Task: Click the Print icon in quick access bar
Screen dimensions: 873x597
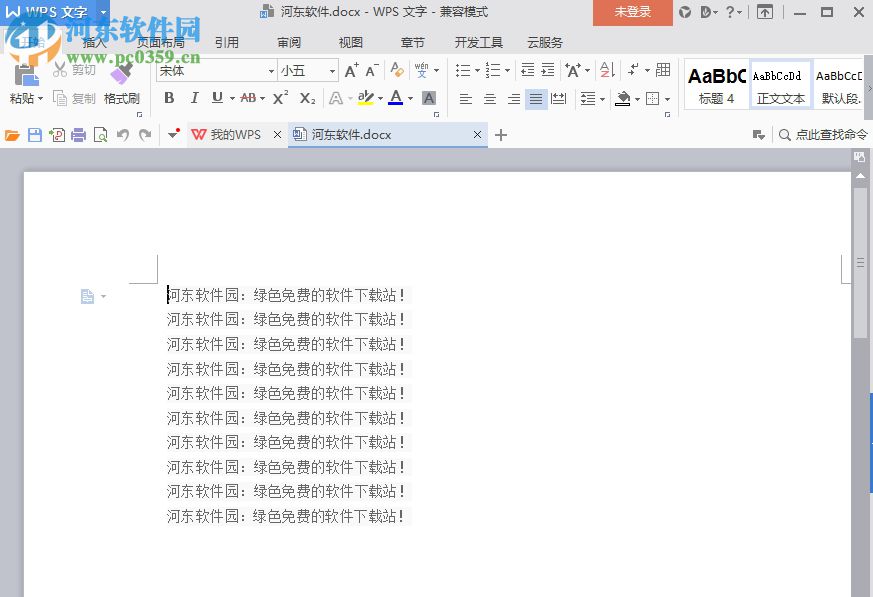Action: click(79, 134)
